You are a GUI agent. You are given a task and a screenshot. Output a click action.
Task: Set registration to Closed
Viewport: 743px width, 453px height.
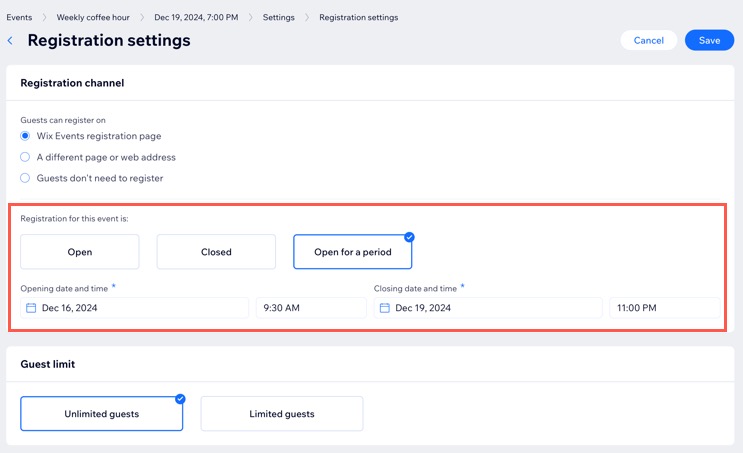coord(216,252)
